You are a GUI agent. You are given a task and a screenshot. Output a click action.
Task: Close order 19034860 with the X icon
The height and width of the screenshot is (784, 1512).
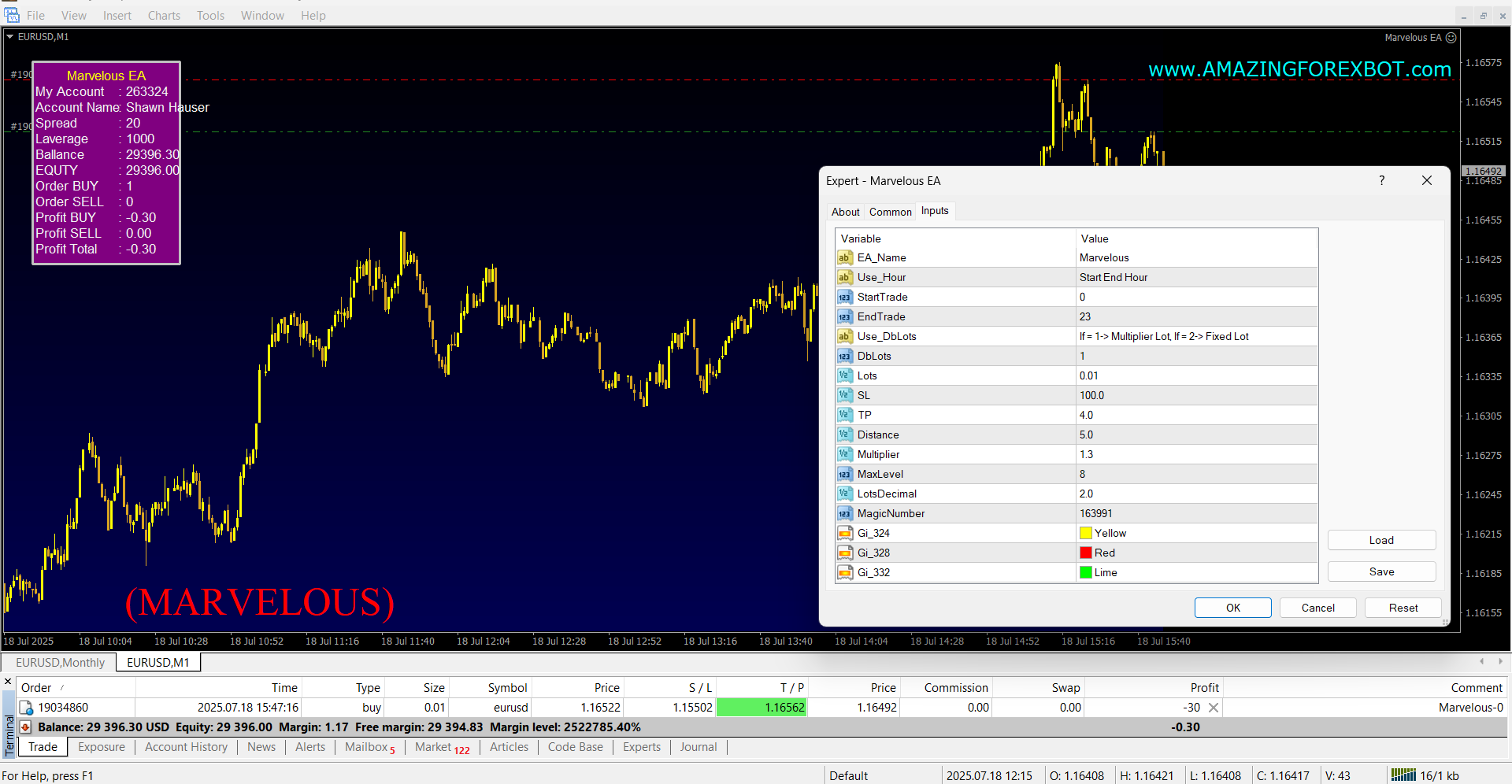point(1214,708)
